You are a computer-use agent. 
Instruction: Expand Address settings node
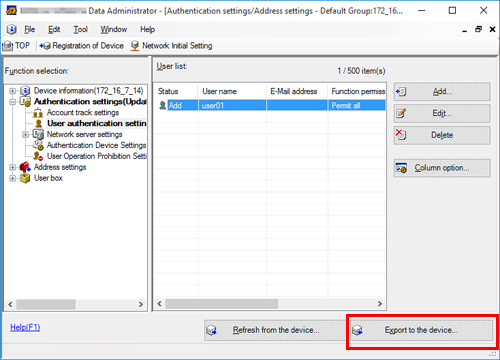coord(12,167)
